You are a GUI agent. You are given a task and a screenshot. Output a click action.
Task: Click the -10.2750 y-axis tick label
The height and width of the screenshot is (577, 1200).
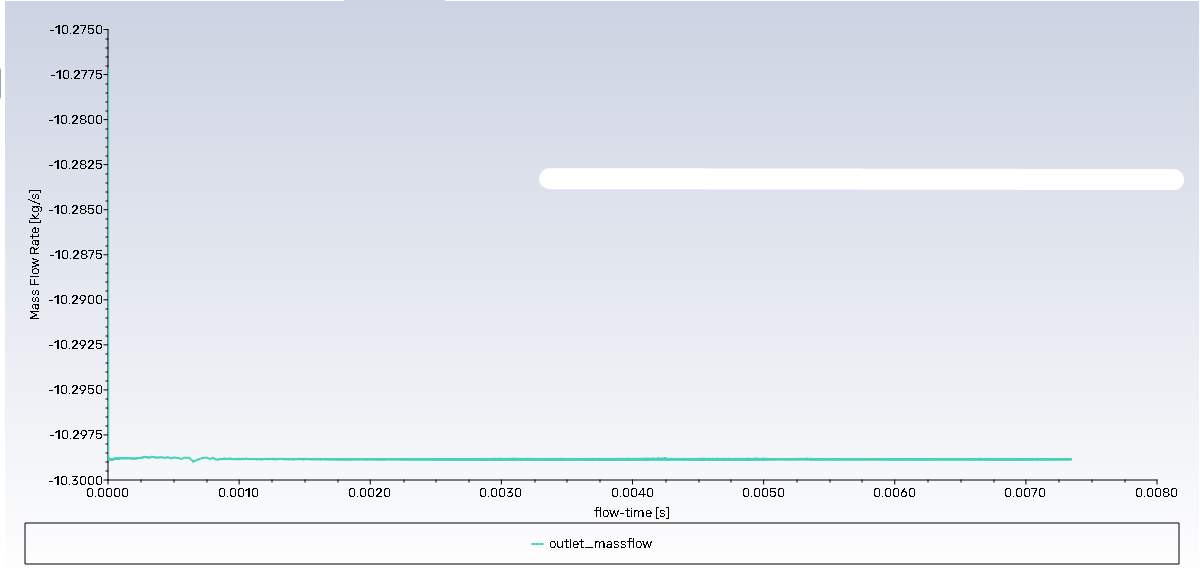(x=75, y=30)
